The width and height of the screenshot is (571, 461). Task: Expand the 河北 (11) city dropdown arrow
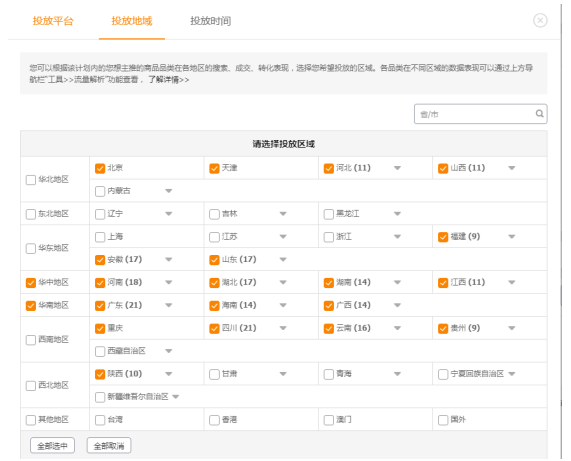397,168
